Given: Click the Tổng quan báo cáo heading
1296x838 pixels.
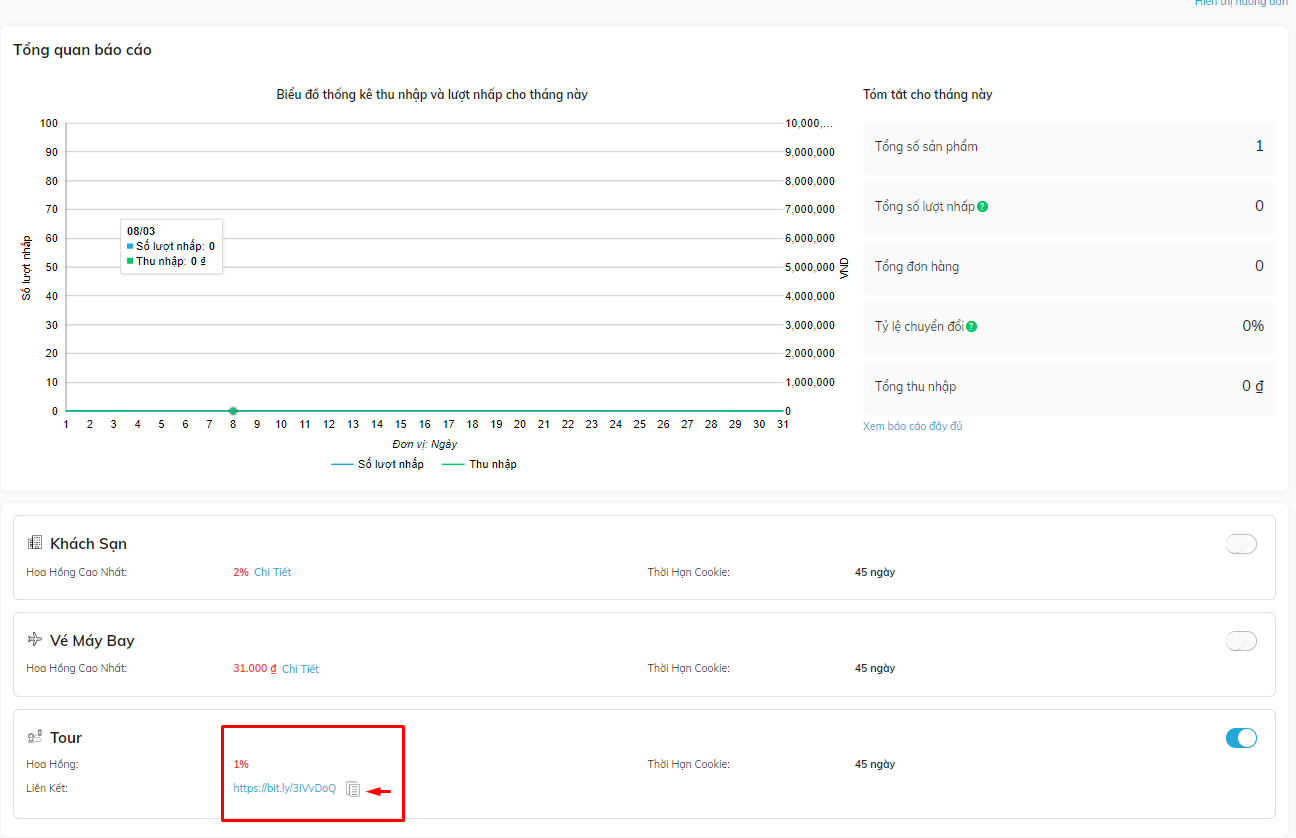Looking at the screenshot, I should pyautogui.click(x=82, y=50).
